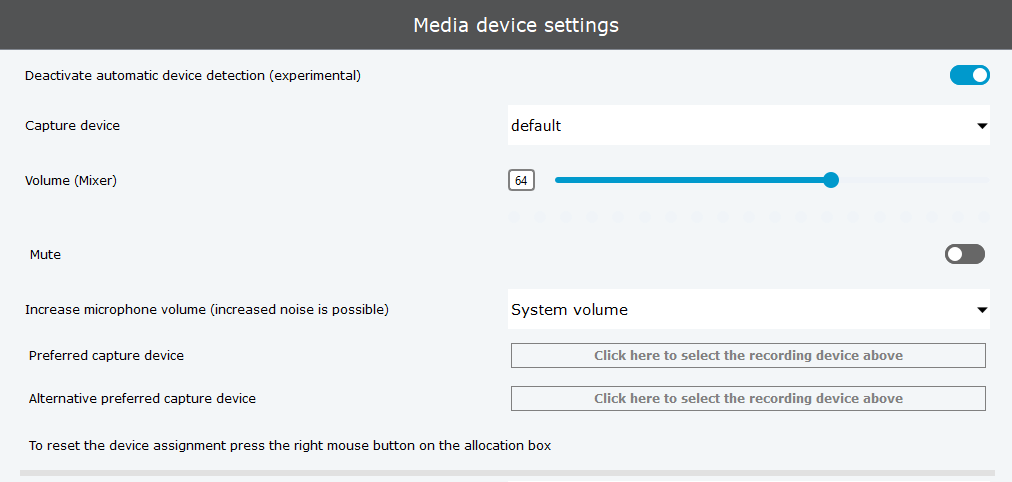This screenshot has width=1012, height=482.
Task: Open the Capture device dropdown
Action: click(x=740, y=126)
